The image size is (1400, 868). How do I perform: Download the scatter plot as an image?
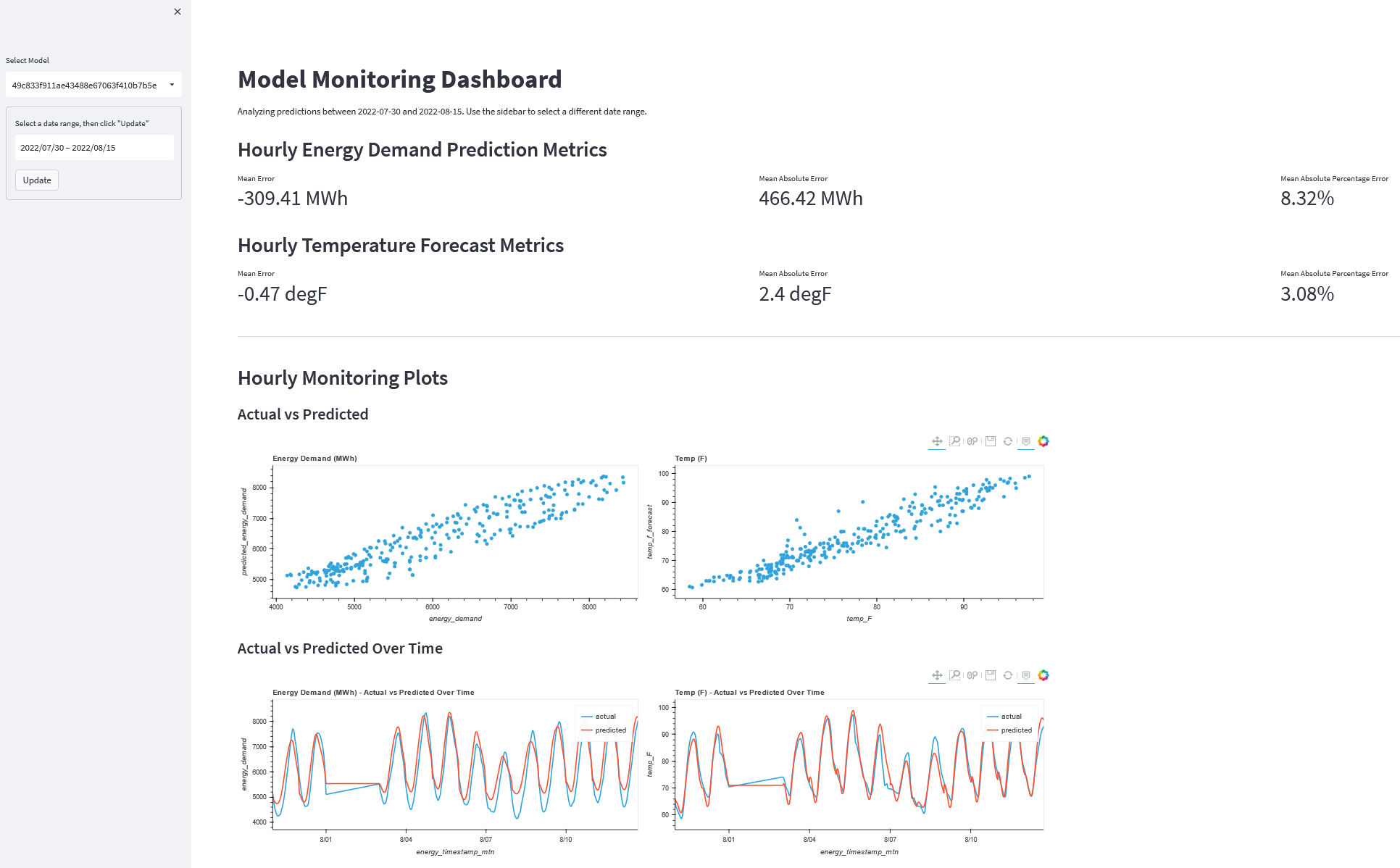point(990,441)
